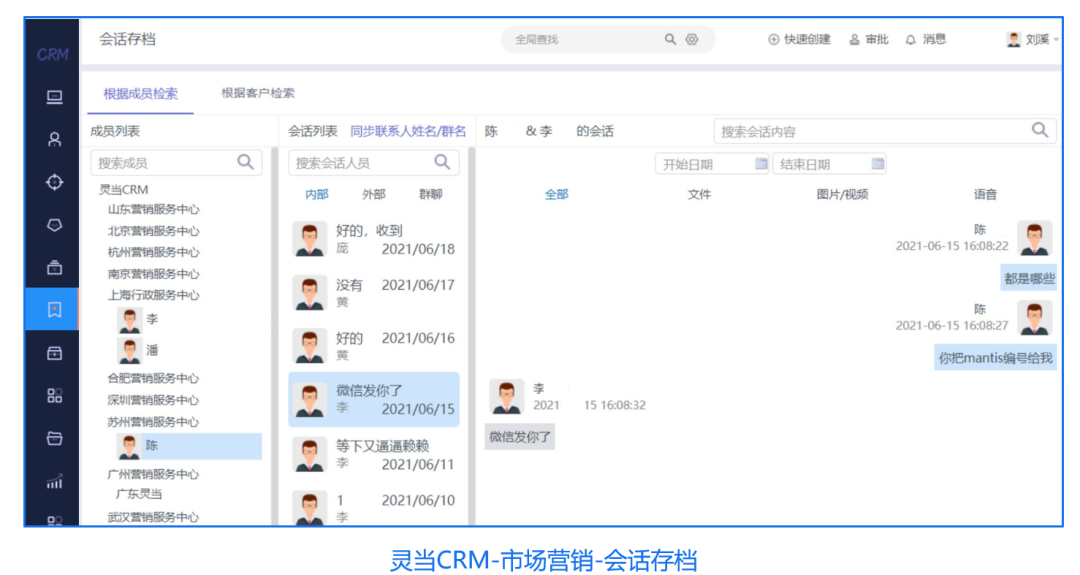Select the 内部 conversation filter tab
The width and height of the screenshot is (1080, 575).
tap(317, 195)
